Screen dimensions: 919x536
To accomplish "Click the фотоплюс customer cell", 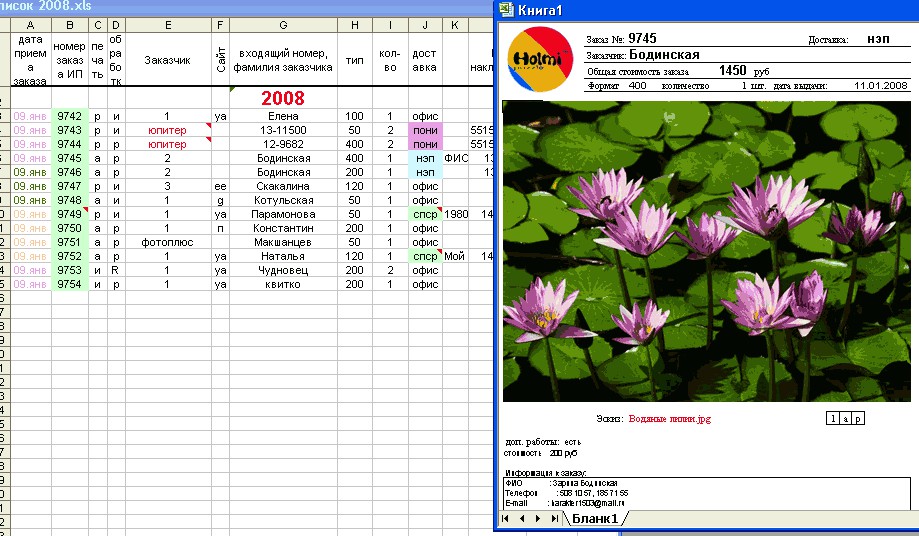I will 168,242.
